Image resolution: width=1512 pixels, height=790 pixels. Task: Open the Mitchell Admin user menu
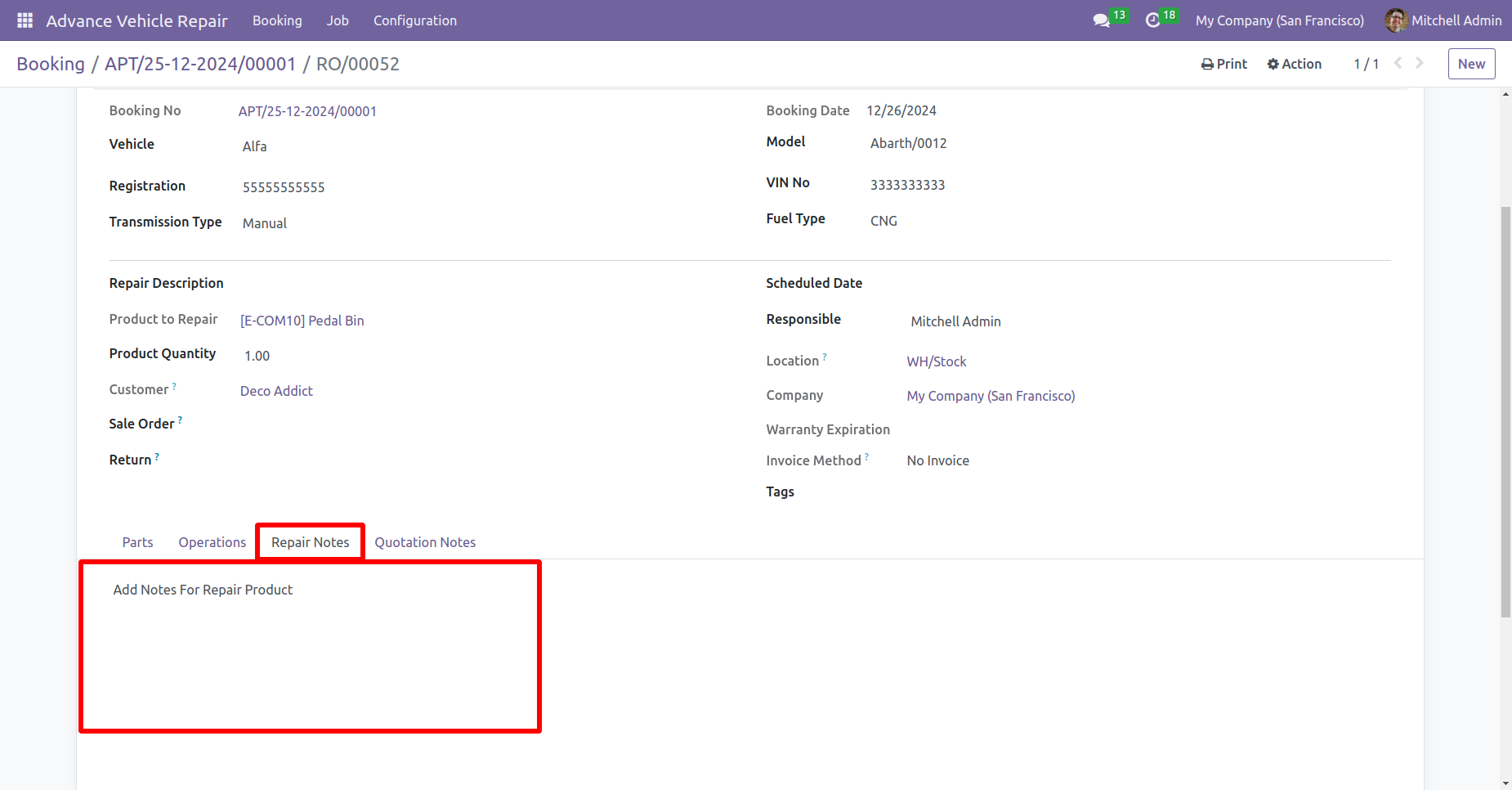(x=1443, y=20)
